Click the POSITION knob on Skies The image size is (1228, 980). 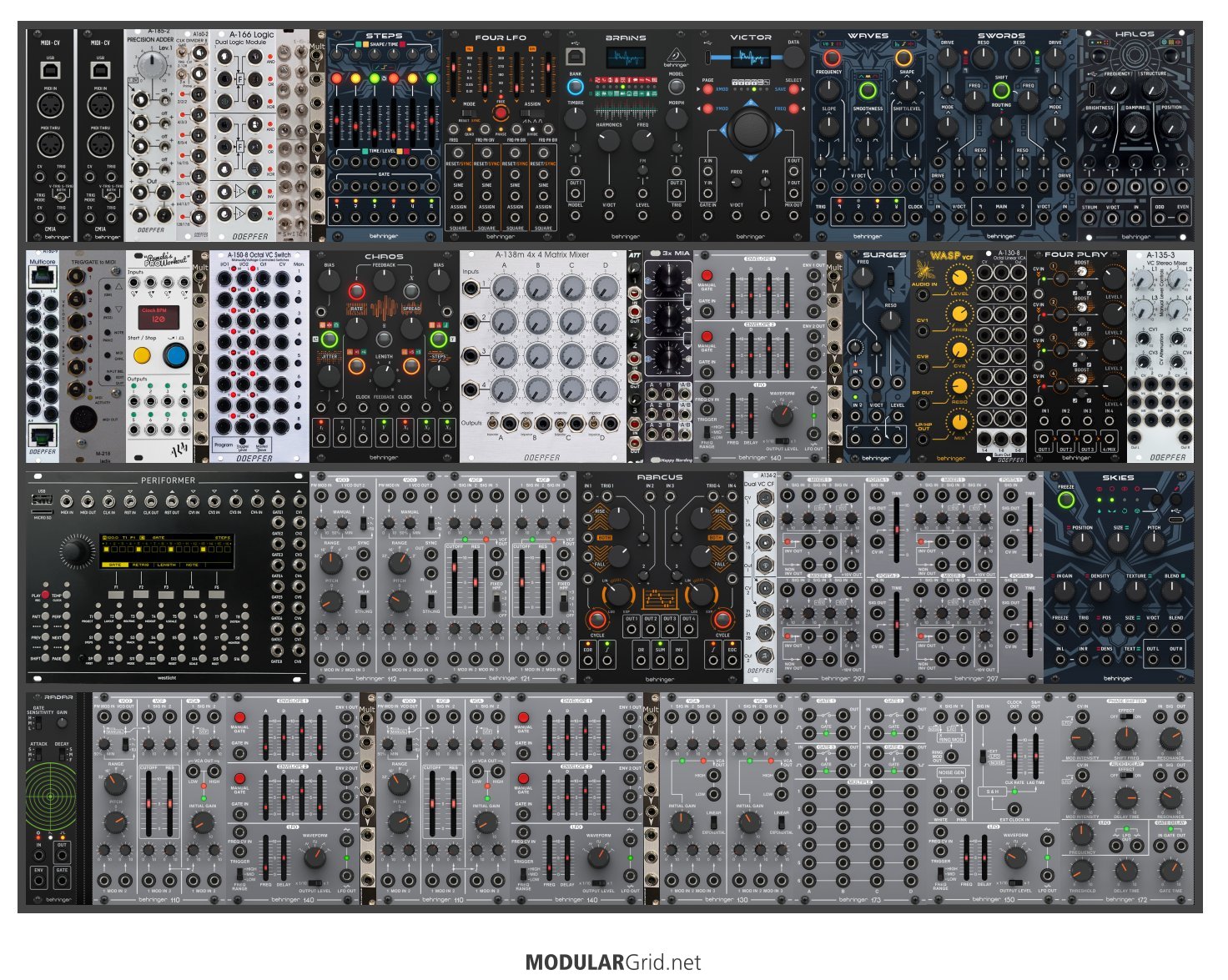[x=1082, y=542]
